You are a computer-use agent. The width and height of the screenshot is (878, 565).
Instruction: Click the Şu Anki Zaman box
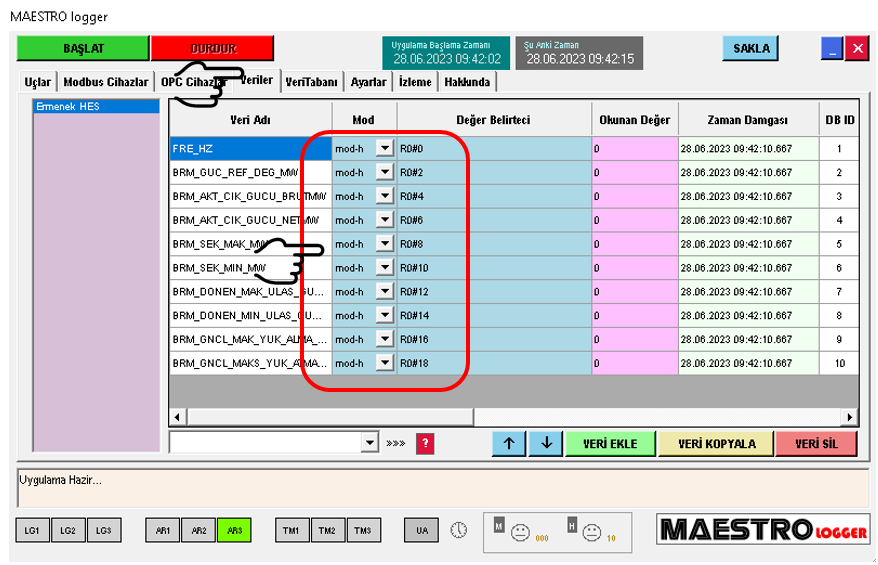[580, 53]
